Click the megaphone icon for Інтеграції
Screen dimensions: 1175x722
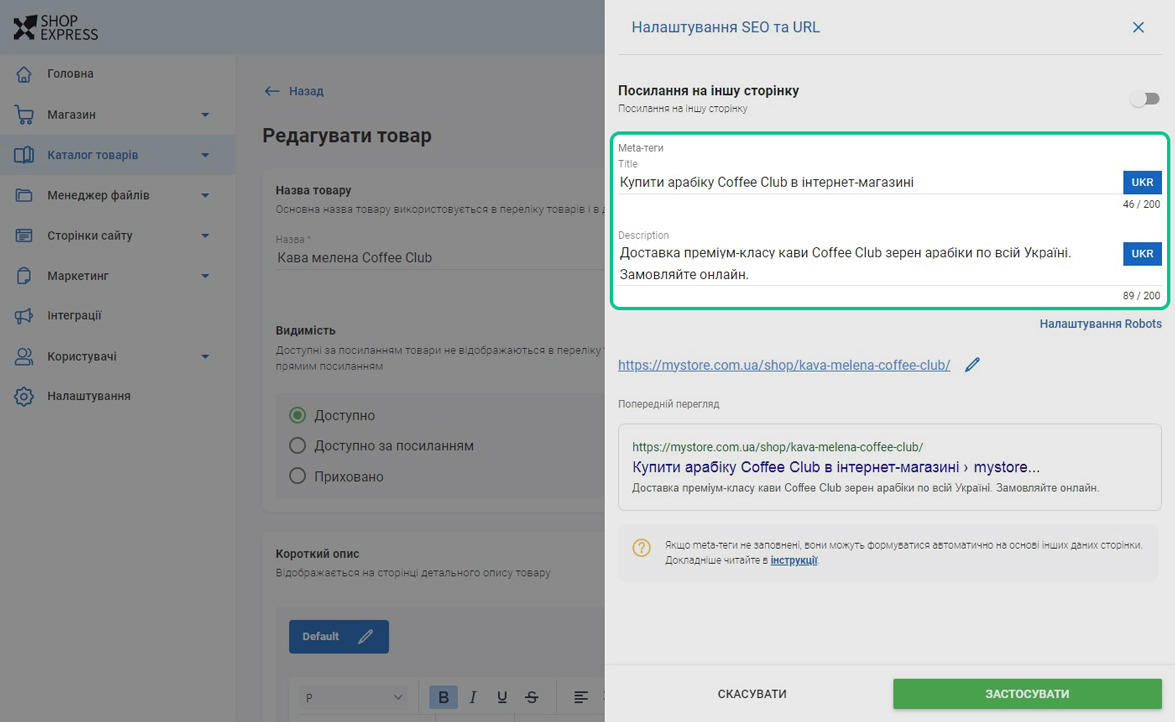point(24,316)
